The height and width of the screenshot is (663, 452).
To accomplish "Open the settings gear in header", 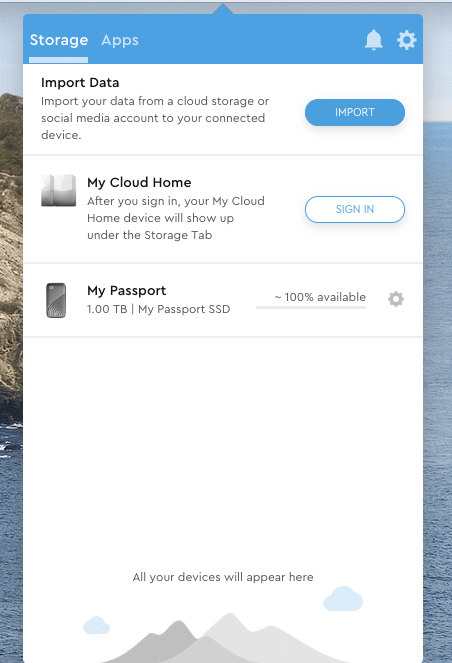I will click(x=406, y=40).
